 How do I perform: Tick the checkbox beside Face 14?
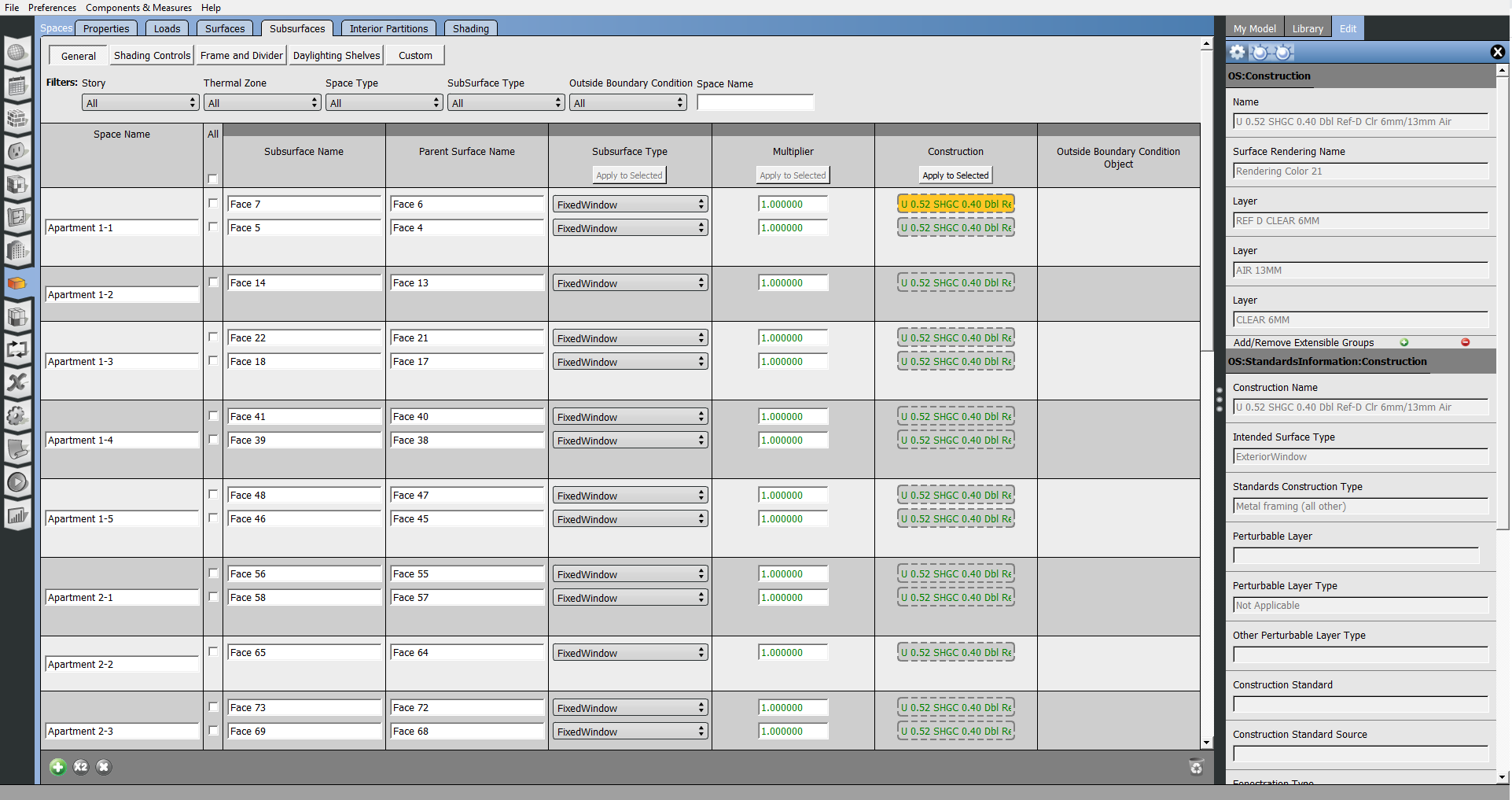click(x=213, y=282)
